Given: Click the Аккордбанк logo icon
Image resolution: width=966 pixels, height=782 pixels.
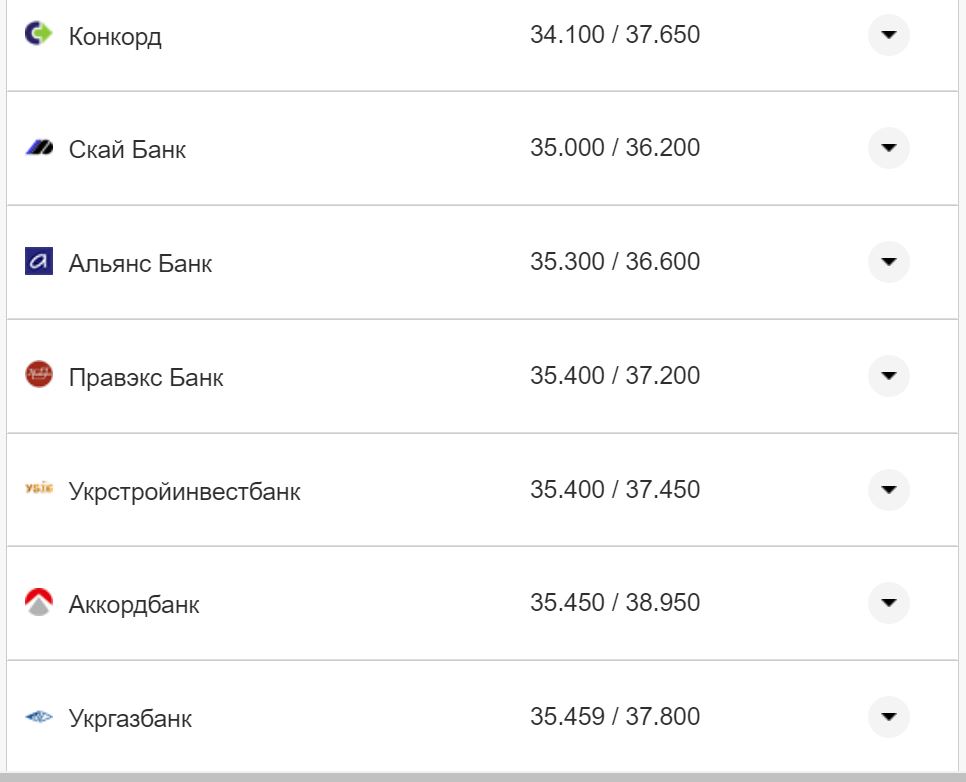Looking at the screenshot, I should point(38,603).
